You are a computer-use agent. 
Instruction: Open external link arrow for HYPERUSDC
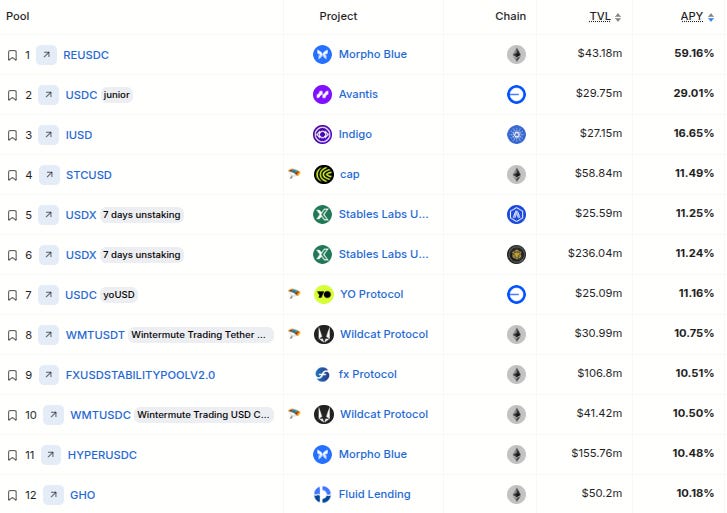(51, 455)
